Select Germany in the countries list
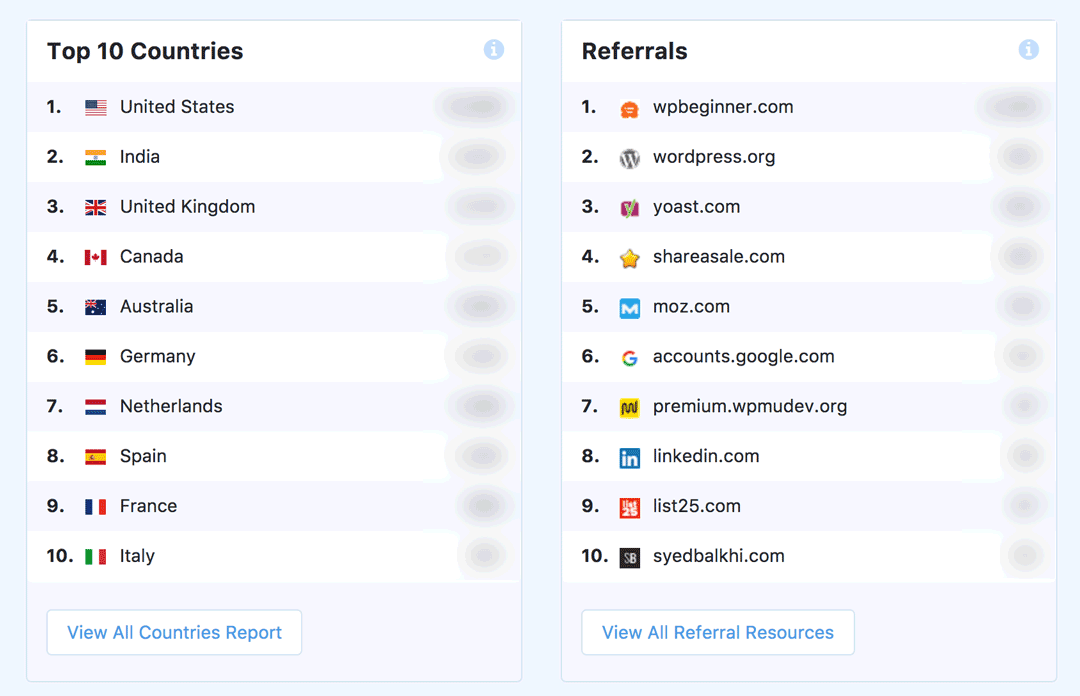Image resolution: width=1080 pixels, height=696 pixels. point(158,356)
